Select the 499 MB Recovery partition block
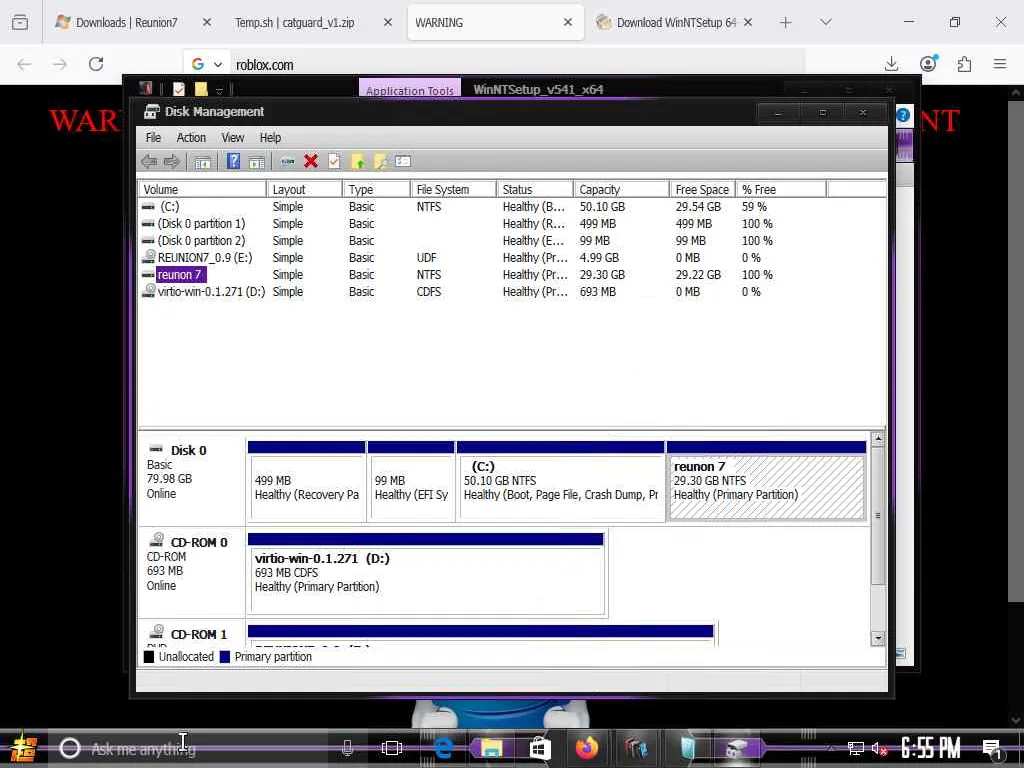The width and height of the screenshot is (1024, 768). [306, 482]
